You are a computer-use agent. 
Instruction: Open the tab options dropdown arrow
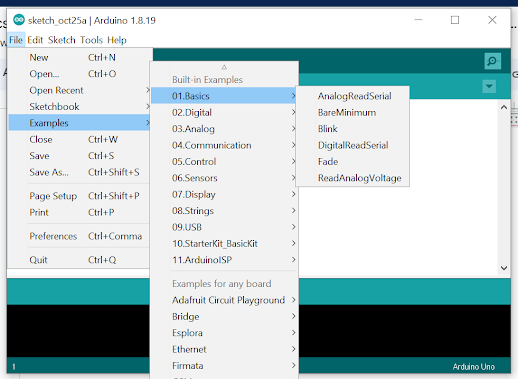tap(489, 87)
